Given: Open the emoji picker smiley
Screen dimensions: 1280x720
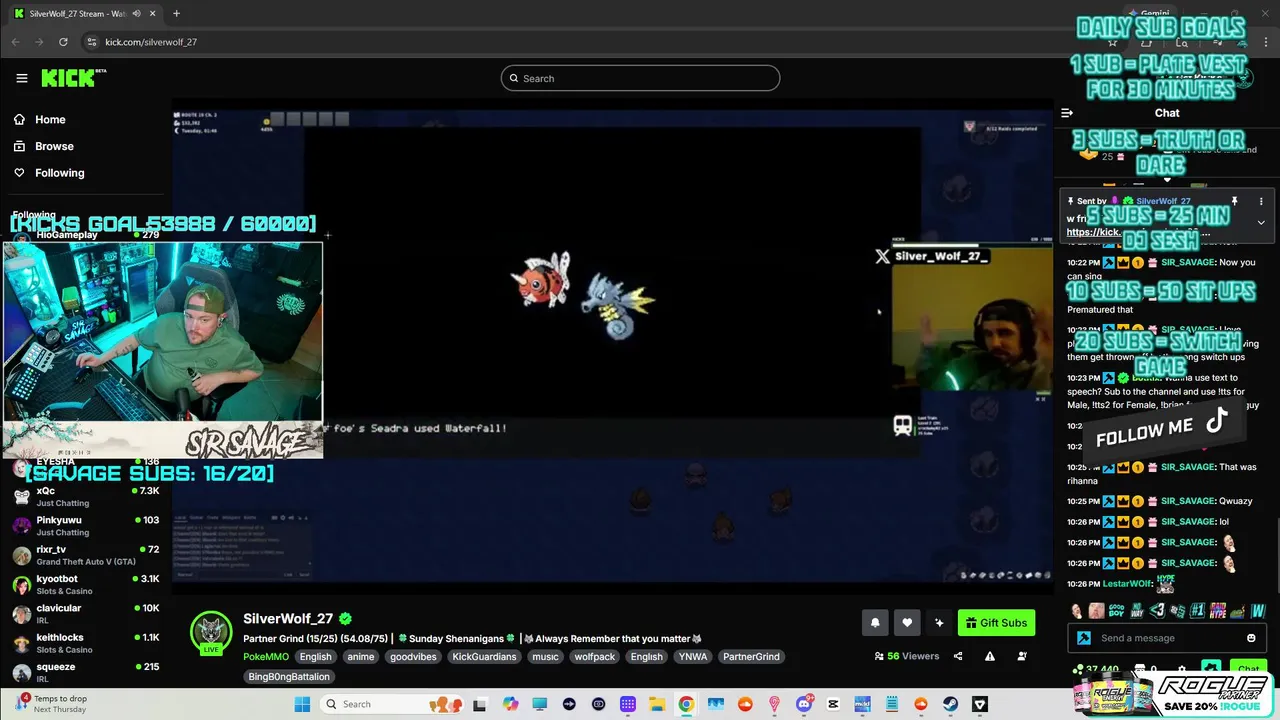Looking at the screenshot, I should [x=1251, y=638].
